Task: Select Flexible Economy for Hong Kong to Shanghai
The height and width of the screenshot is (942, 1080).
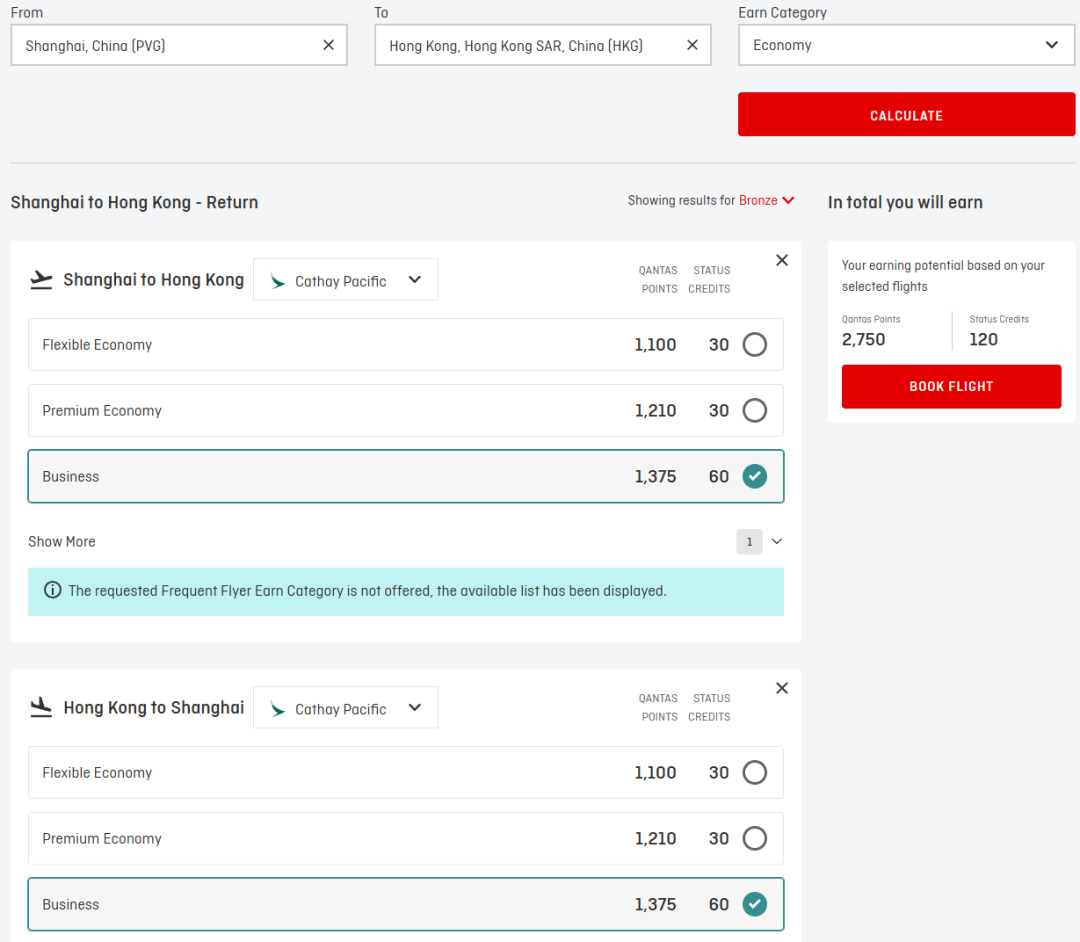Action: [x=754, y=773]
